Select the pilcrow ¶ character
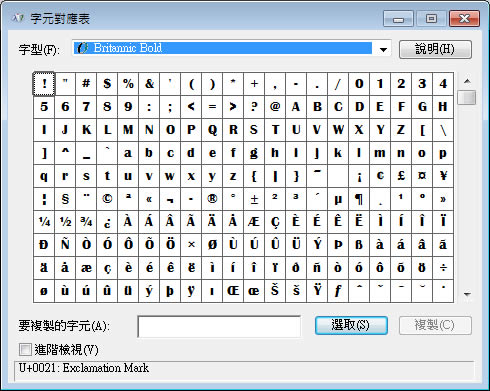The width and height of the screenshot is (490, 391). (359, 199)
